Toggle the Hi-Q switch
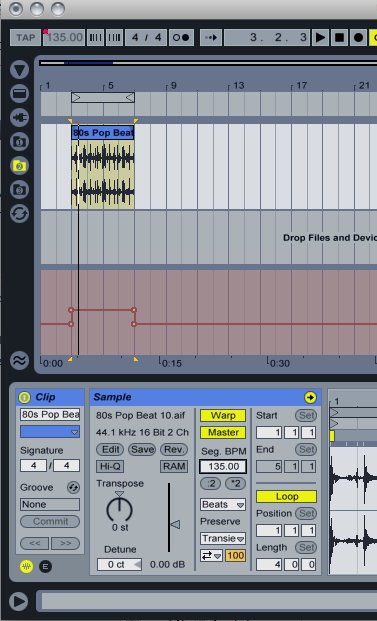The height and width of the screenshot is (621, 377). click(x=110, y=467)
